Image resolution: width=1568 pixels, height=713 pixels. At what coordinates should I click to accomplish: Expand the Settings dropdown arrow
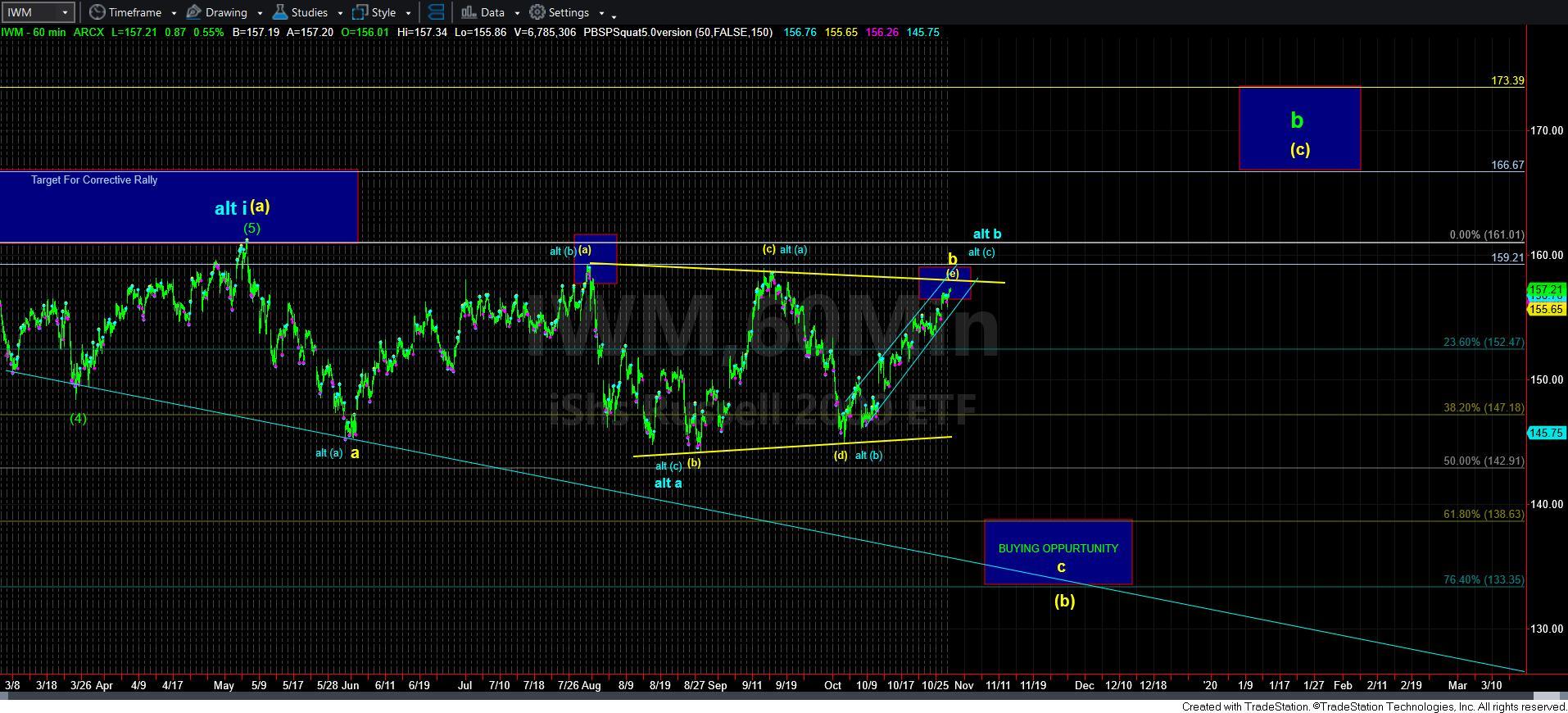point(601,13)
